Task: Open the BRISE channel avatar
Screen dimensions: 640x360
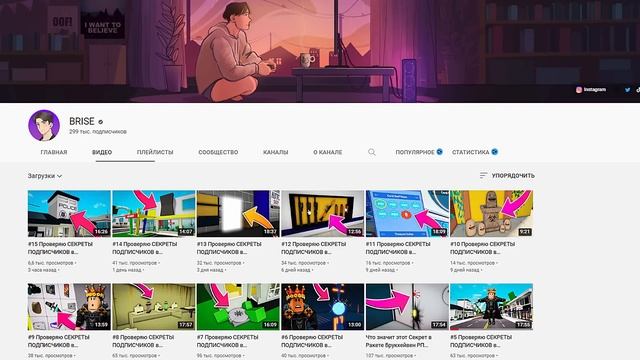Action: pyautogui.click(x=44, y=125)
